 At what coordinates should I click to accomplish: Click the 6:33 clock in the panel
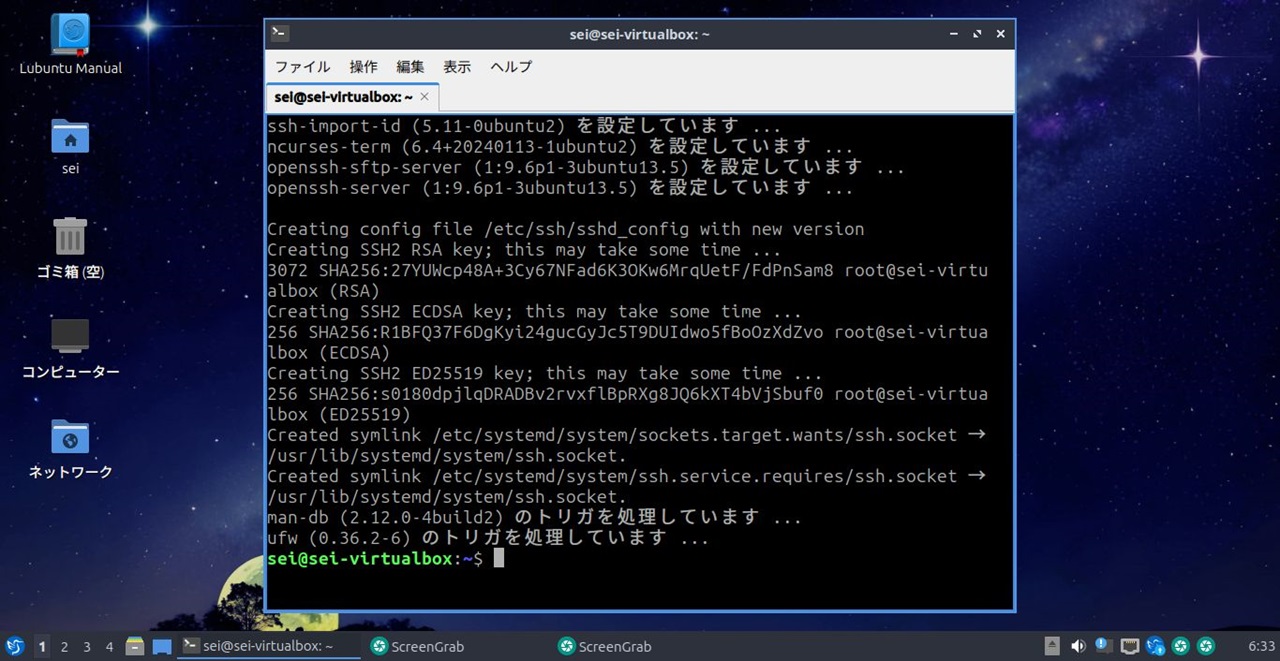point(1261,647)
